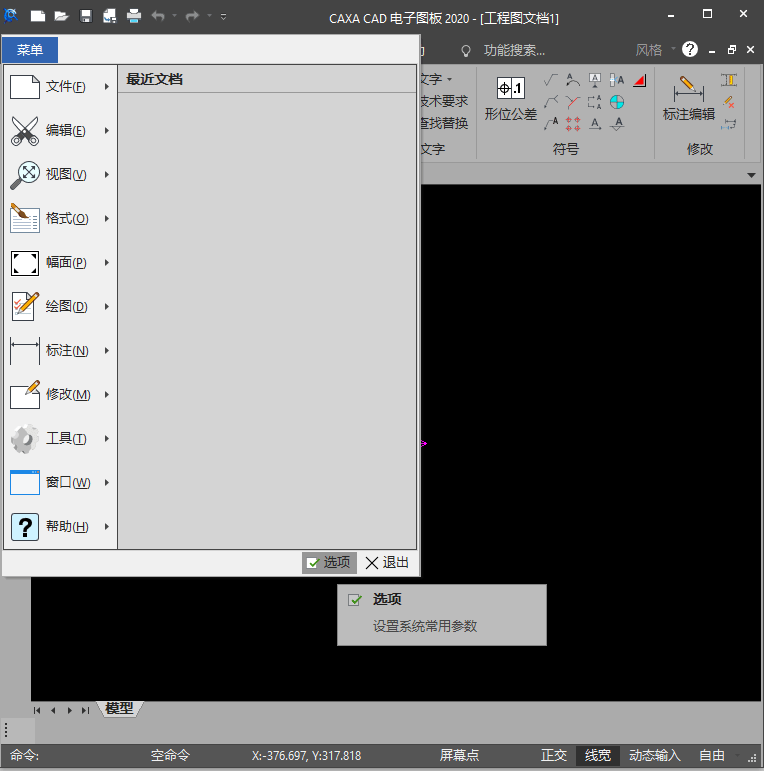Click the 屏幕点 status bar entry

(x=459, y=755)
